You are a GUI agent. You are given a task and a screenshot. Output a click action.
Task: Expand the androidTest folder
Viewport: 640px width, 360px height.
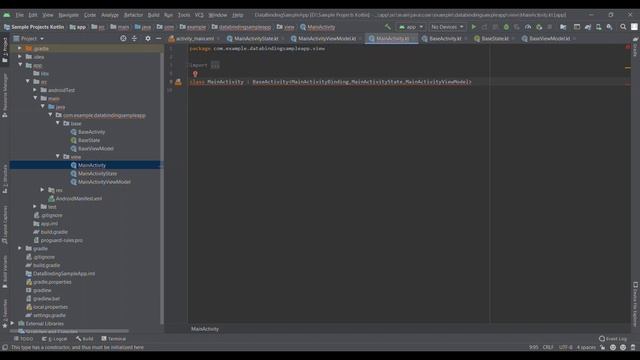(35, 90)
